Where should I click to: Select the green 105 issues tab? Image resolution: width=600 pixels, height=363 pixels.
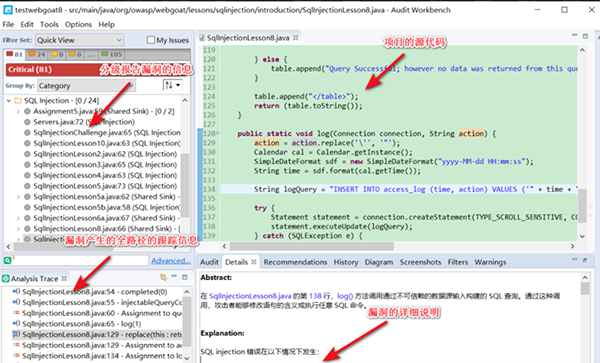coord(111,54)
